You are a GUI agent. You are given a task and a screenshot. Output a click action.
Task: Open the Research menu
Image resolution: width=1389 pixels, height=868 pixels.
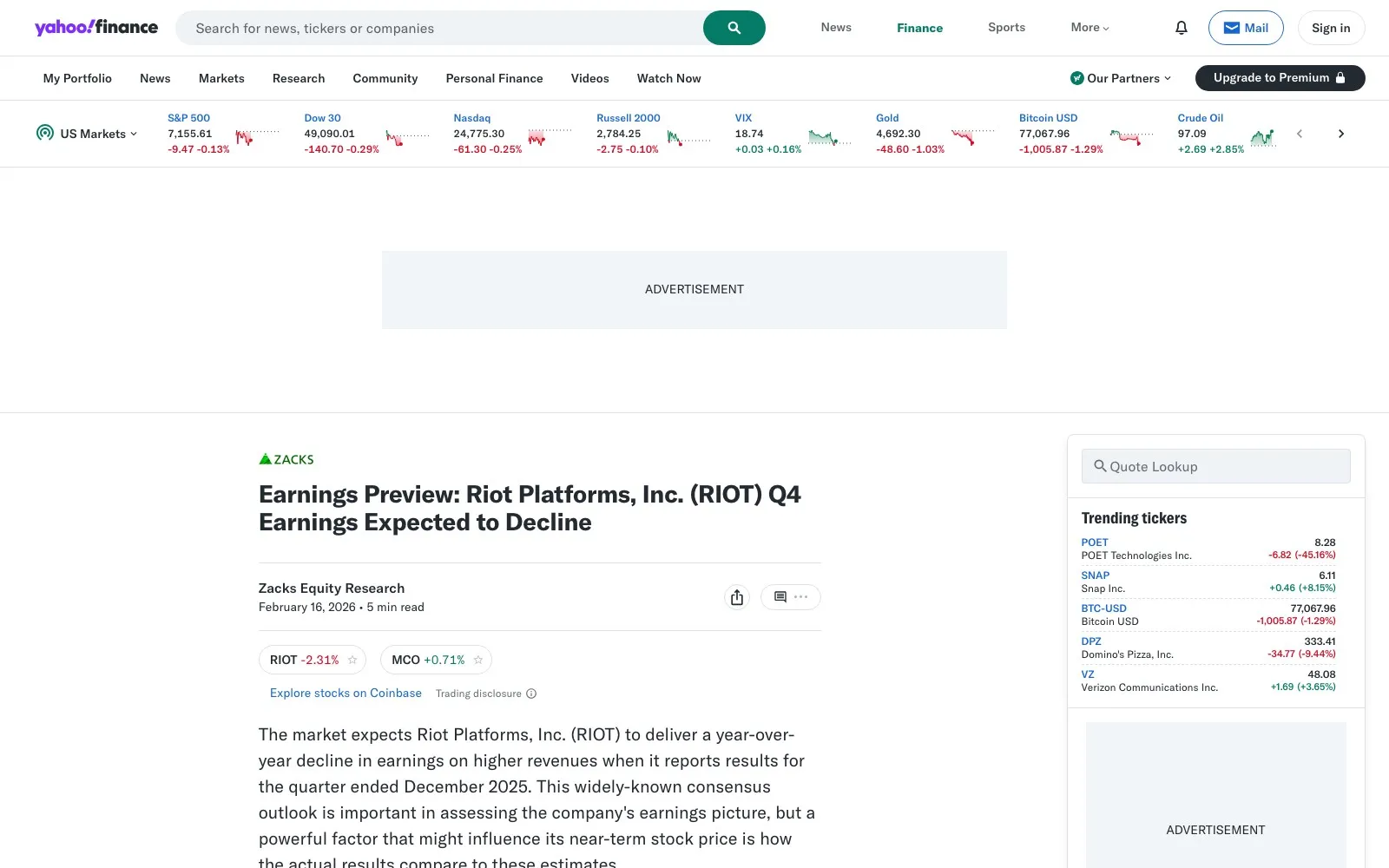click(299, 78)
